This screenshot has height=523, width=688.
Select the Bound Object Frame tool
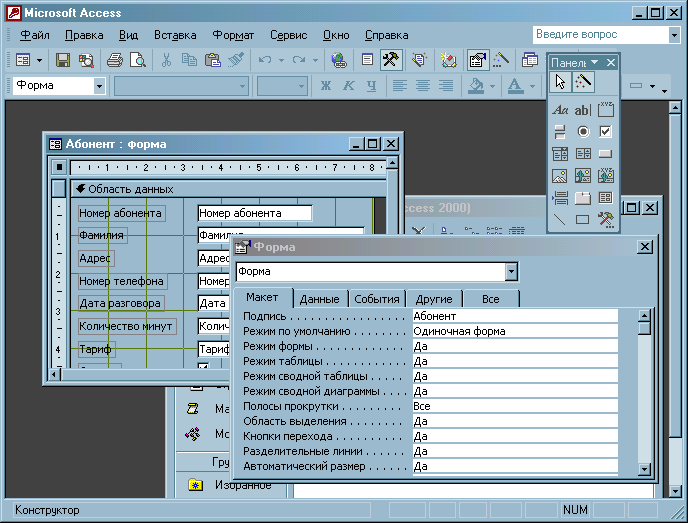[x=606, y=176]
